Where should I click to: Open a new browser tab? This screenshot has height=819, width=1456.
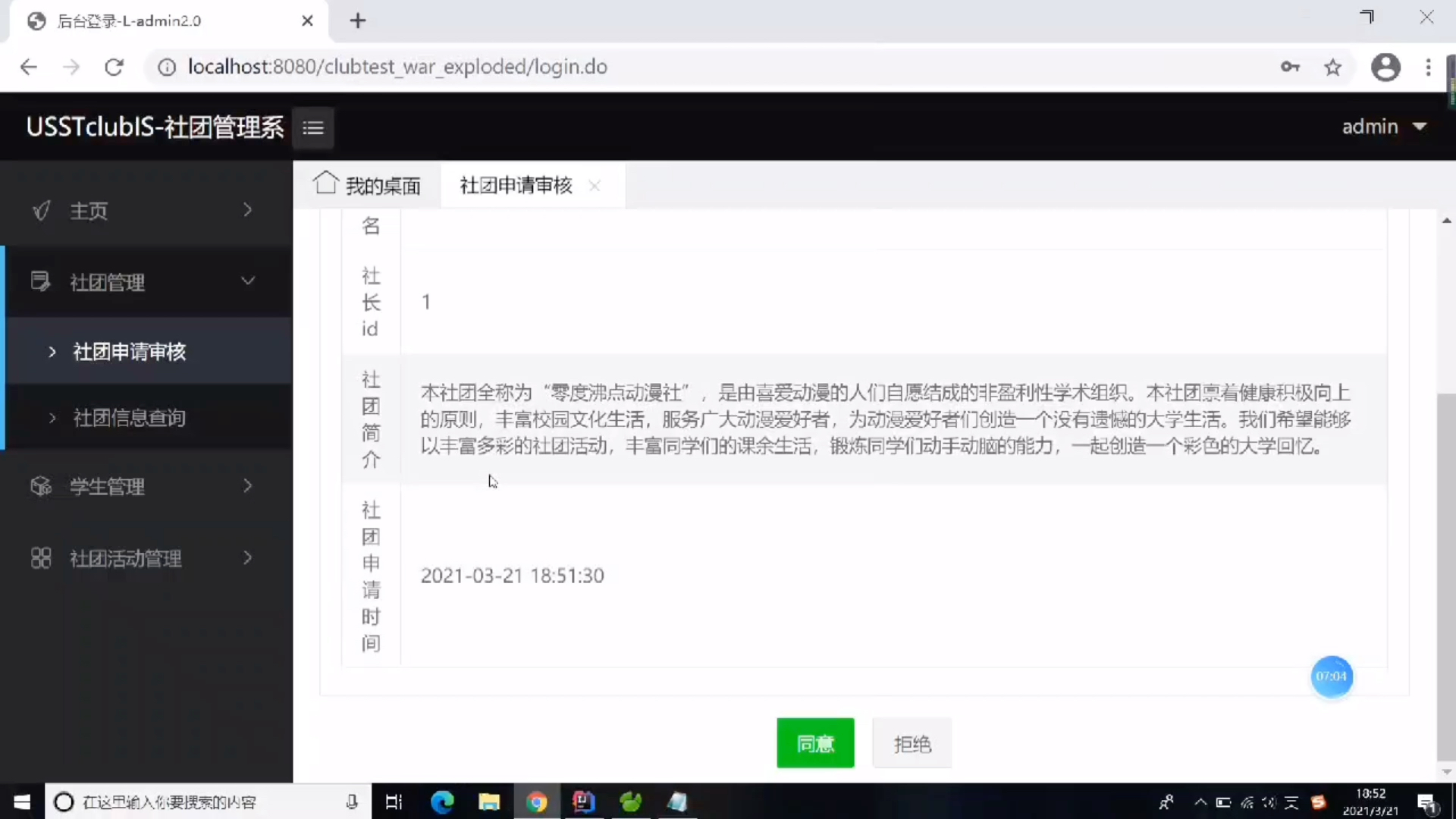click(x=358, y=20)
